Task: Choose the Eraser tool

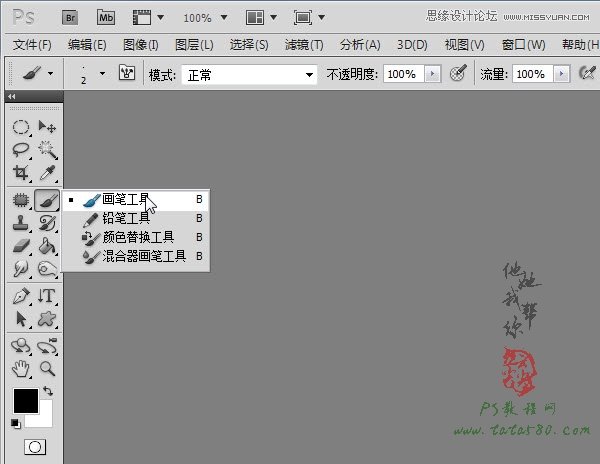Action: coord(20,246)
